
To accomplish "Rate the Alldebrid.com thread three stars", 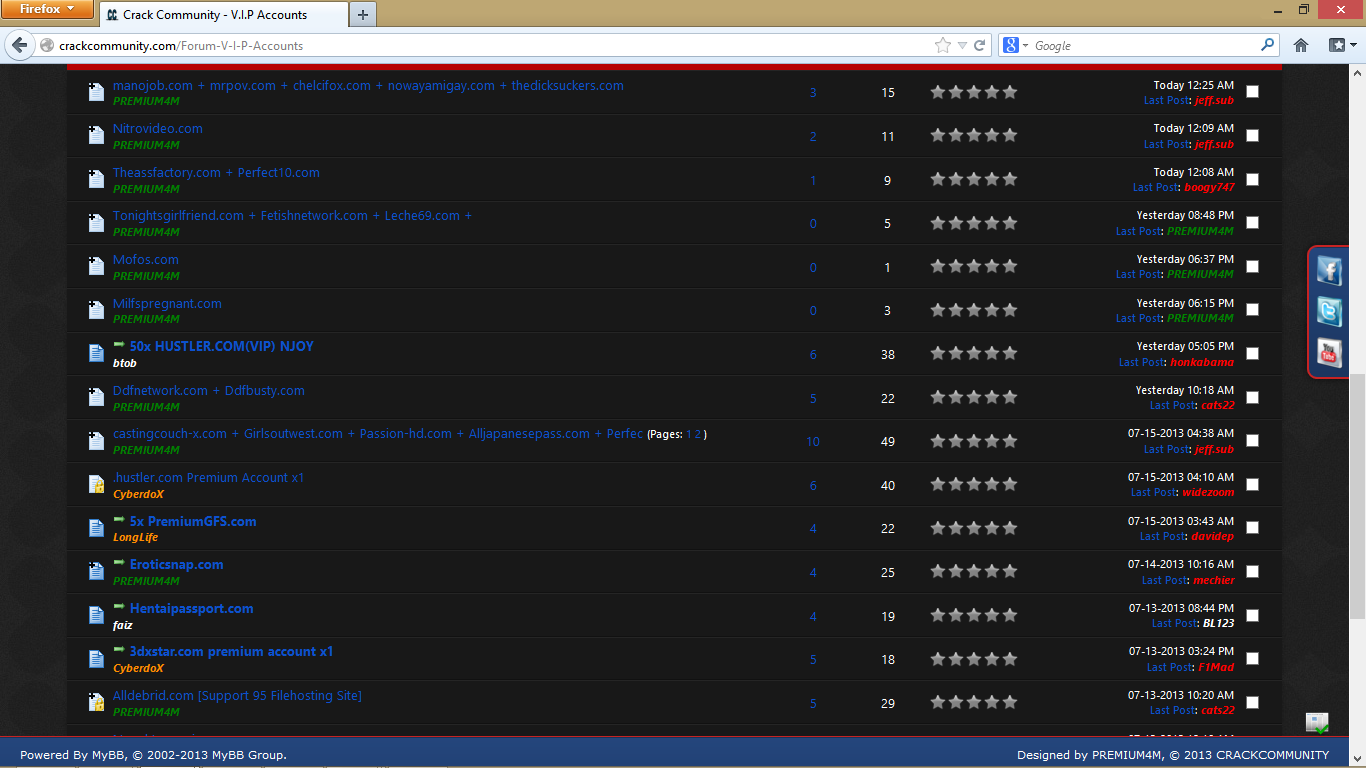I will pos(974,703).
